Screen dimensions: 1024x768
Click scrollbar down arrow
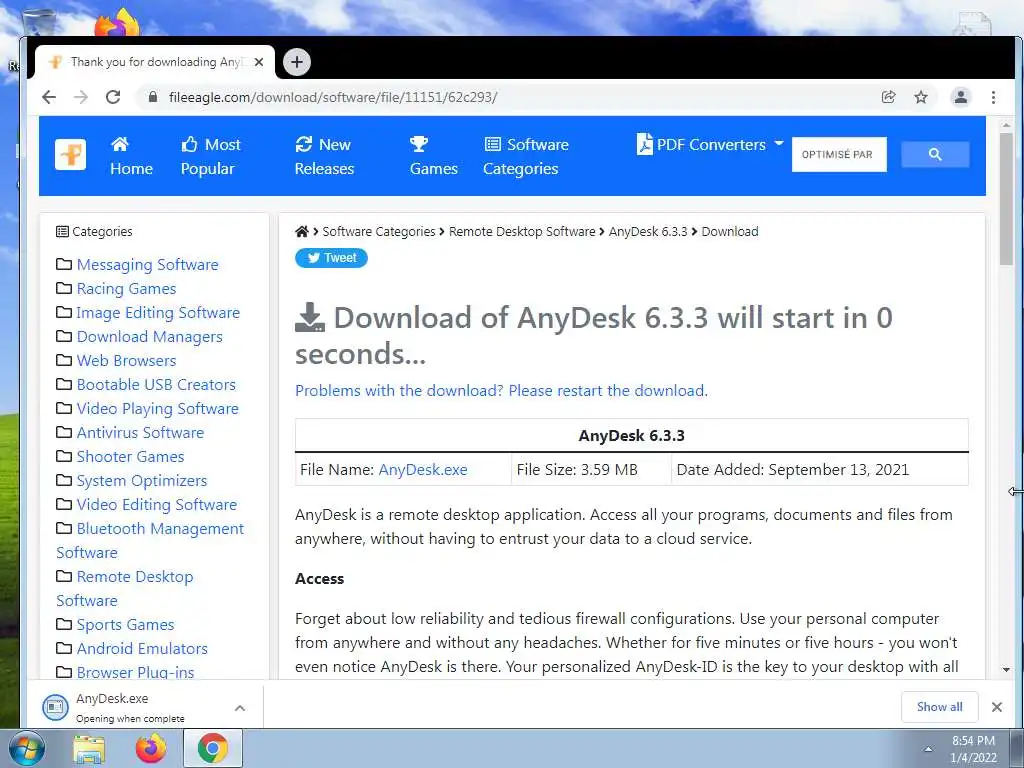click(1006, 669)
